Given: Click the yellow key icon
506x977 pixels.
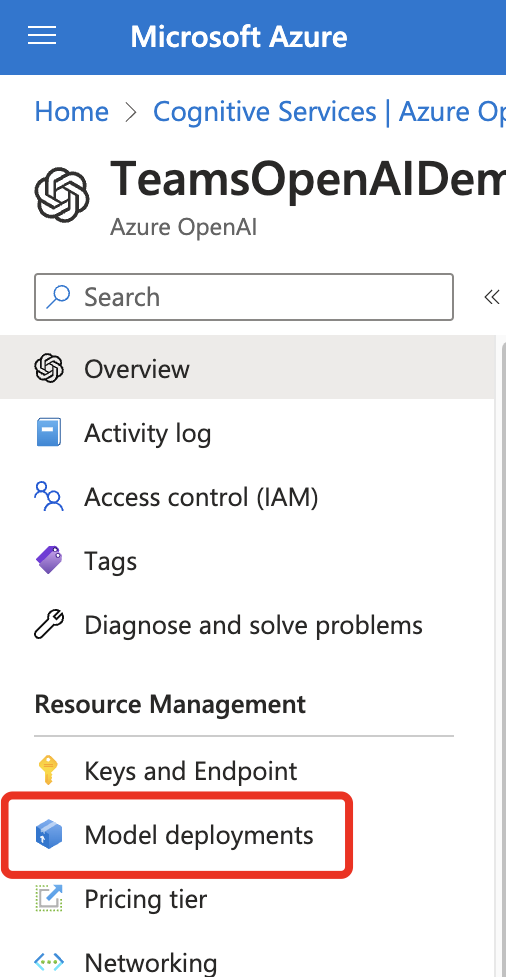Looking at the screenshot, I should point(48,770).
